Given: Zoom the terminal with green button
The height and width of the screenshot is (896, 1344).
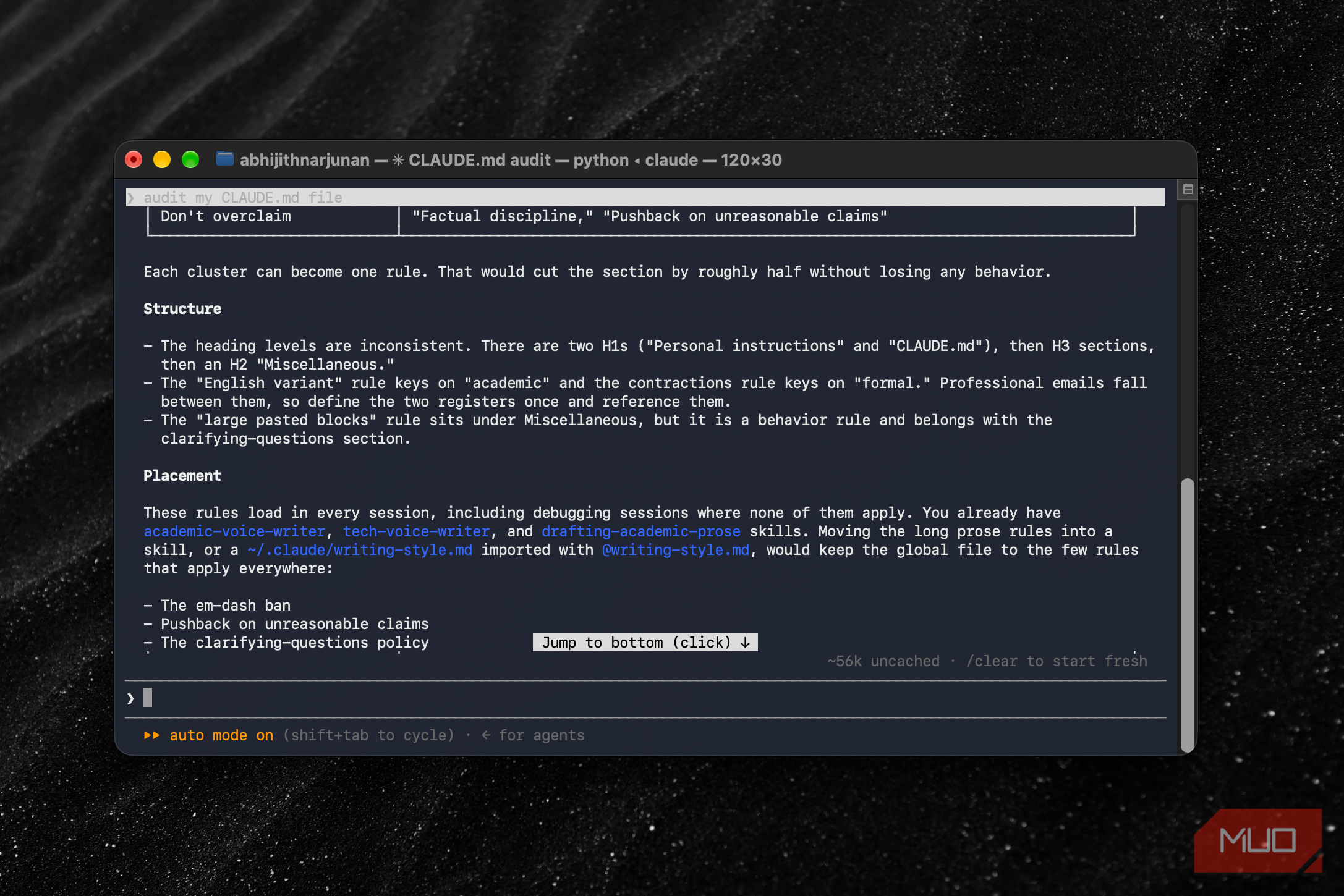Looking at the screenshot, I should click(x=190, y=160).
